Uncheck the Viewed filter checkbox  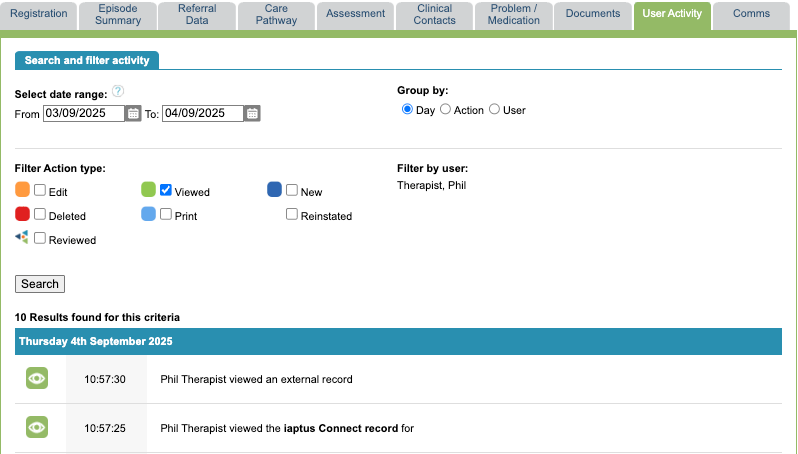(x=166, y=190)
